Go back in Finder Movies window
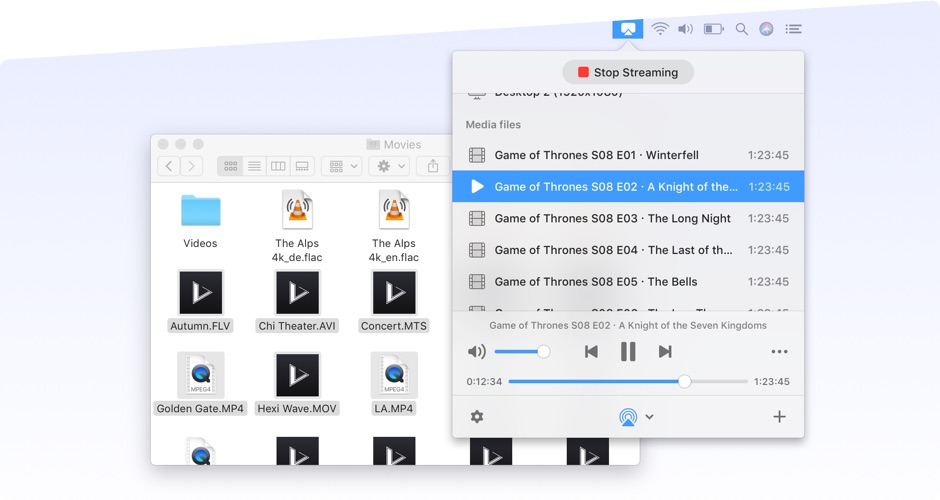Viewport: 940px width, 500px height. point(169,166)
